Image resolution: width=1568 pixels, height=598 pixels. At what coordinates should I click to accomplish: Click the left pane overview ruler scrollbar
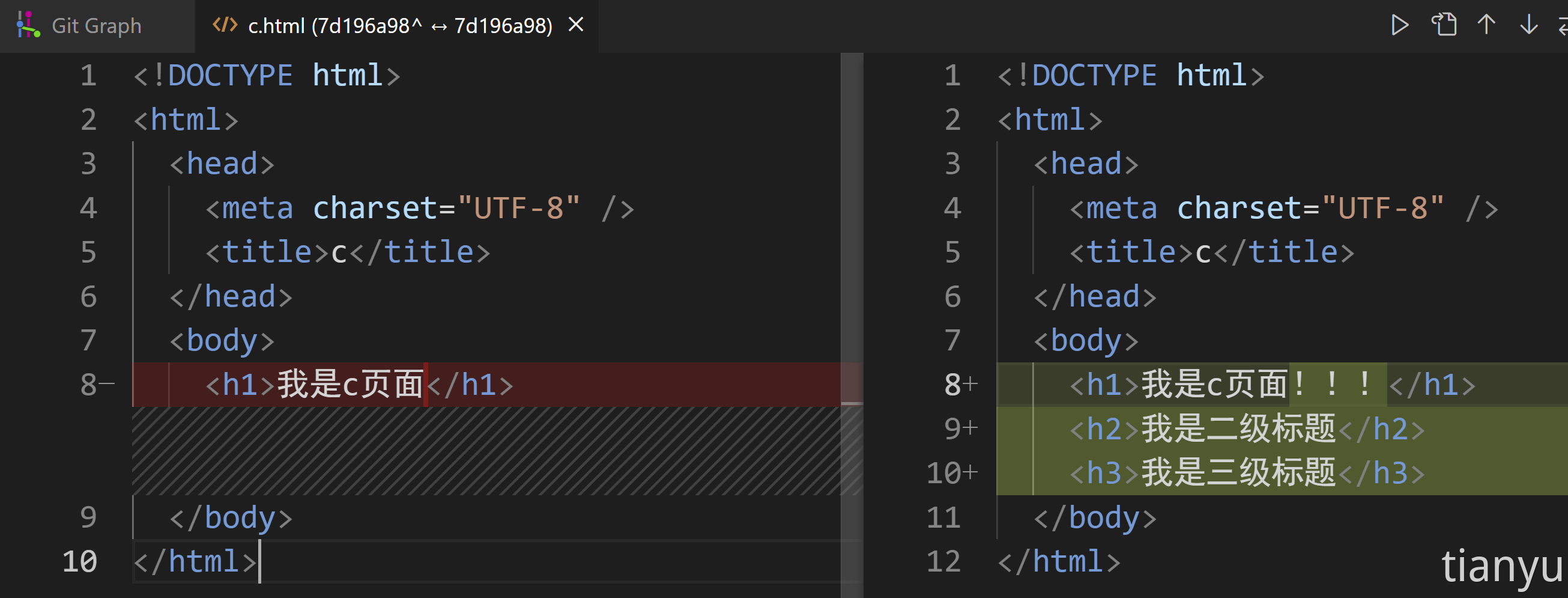pos(852,325)
